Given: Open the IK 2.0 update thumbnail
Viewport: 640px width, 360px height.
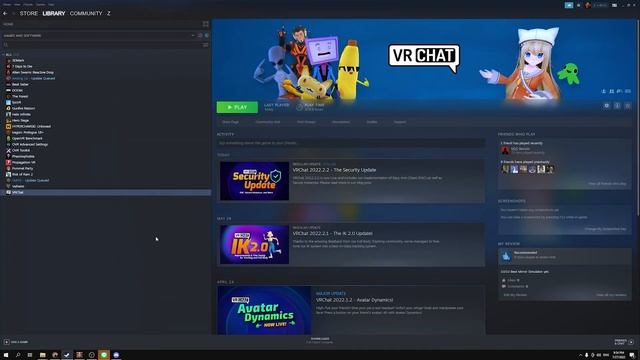Looking at the screenshot, I should [254, 244].
